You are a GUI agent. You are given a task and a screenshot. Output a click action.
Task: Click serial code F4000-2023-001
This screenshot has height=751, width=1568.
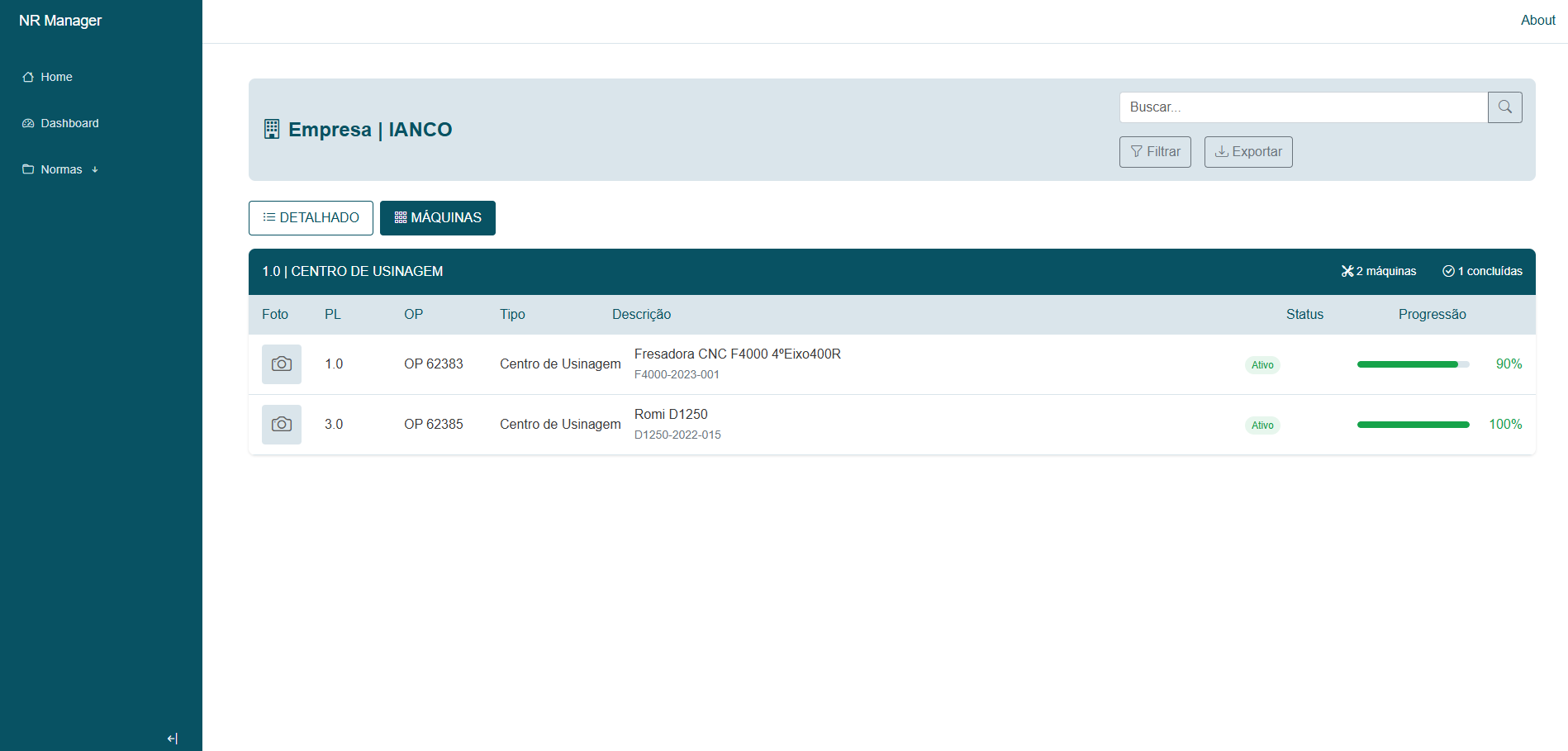(x=677, y=374)
